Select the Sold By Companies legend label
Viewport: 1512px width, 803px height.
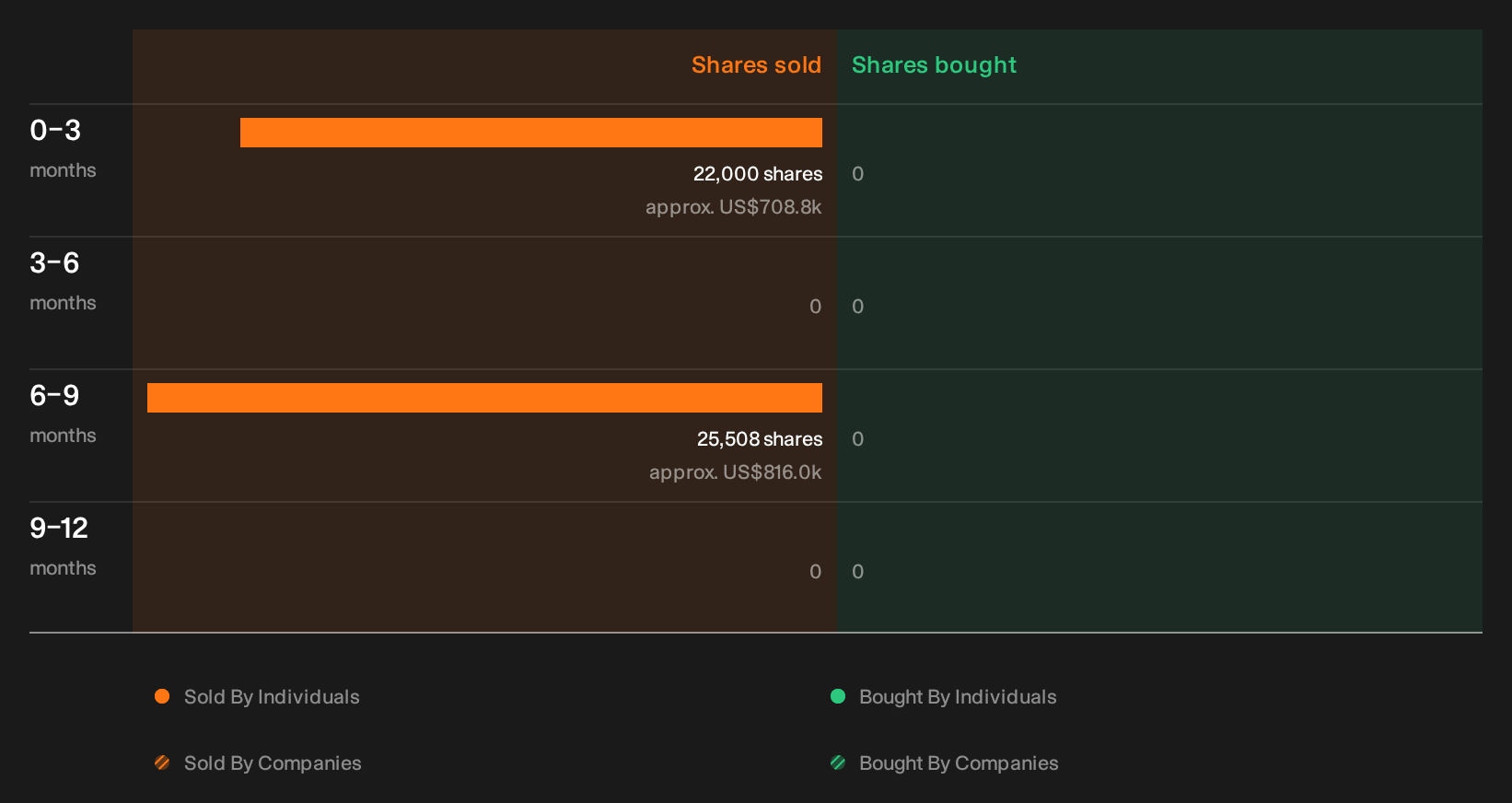[273, 763]
